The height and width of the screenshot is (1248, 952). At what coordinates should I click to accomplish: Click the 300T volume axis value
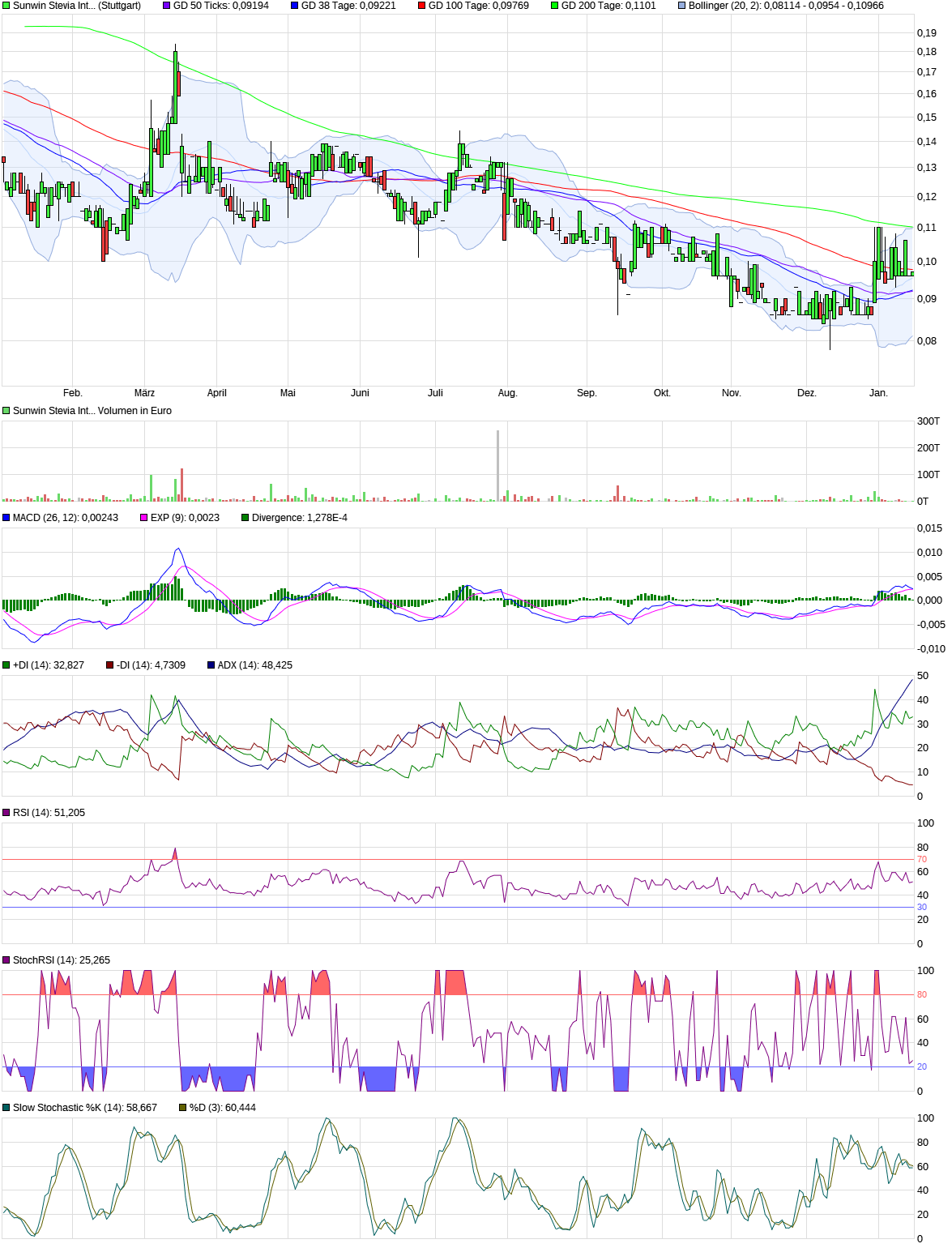(929, 421)
